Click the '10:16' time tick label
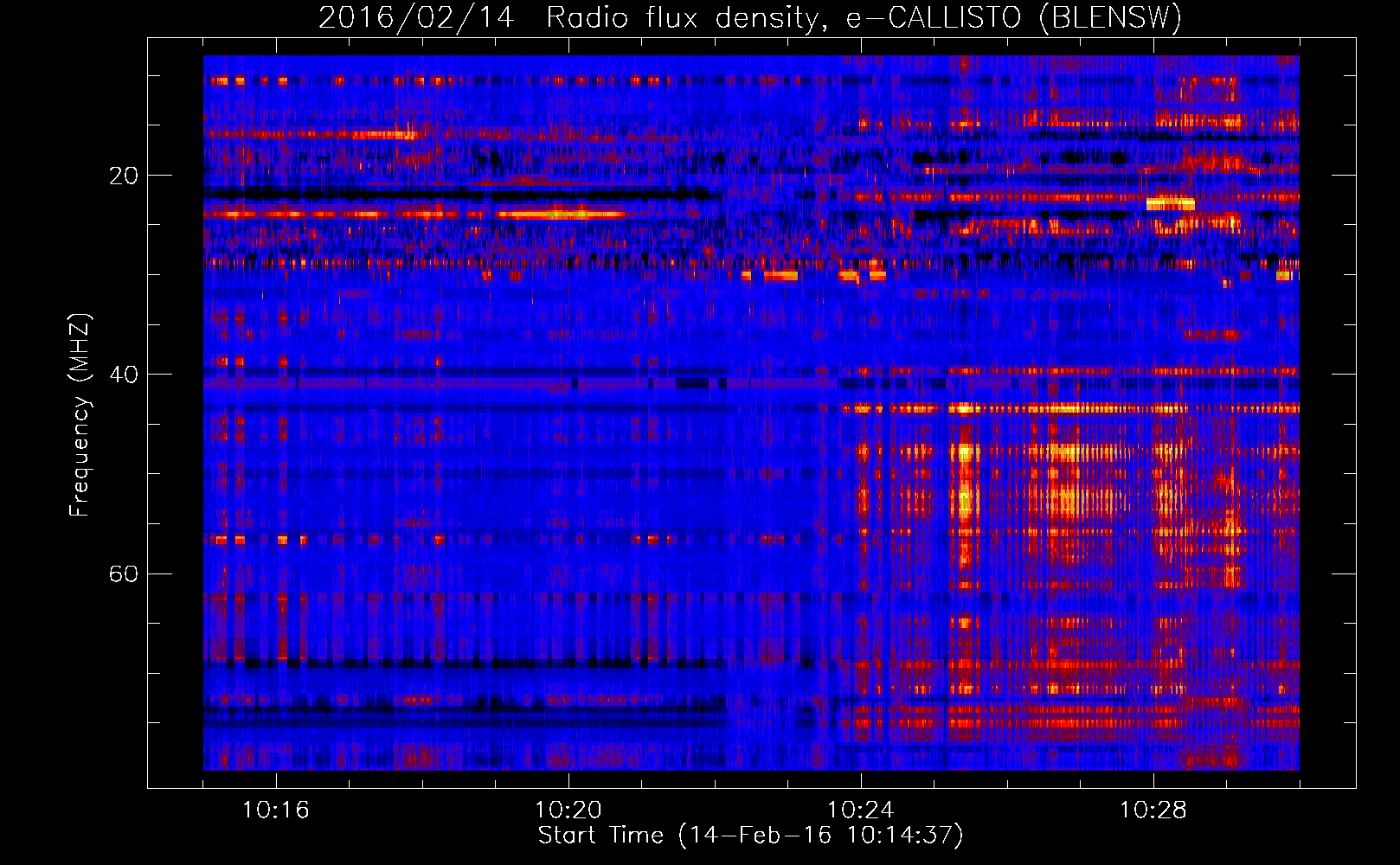Screen dimensions: 1400x865 point(276,811)
